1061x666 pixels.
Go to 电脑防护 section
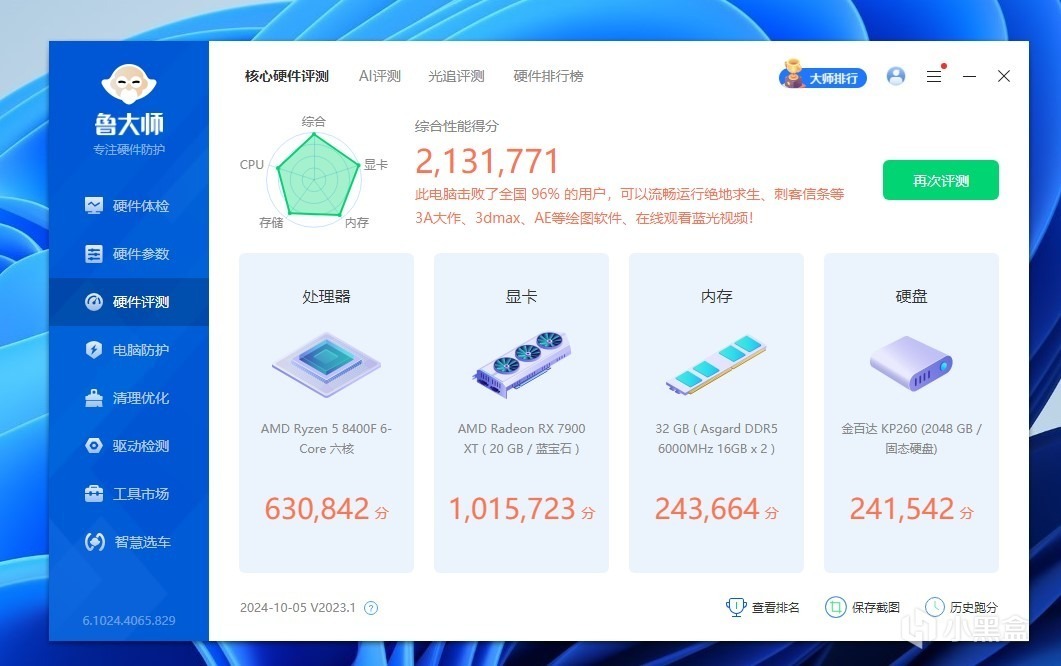pos(129,350)
